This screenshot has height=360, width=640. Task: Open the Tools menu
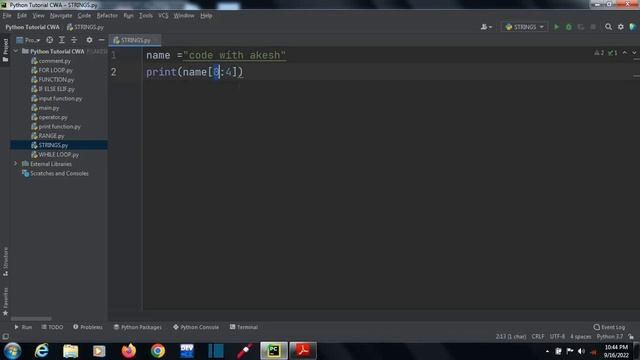click(146, 16)
